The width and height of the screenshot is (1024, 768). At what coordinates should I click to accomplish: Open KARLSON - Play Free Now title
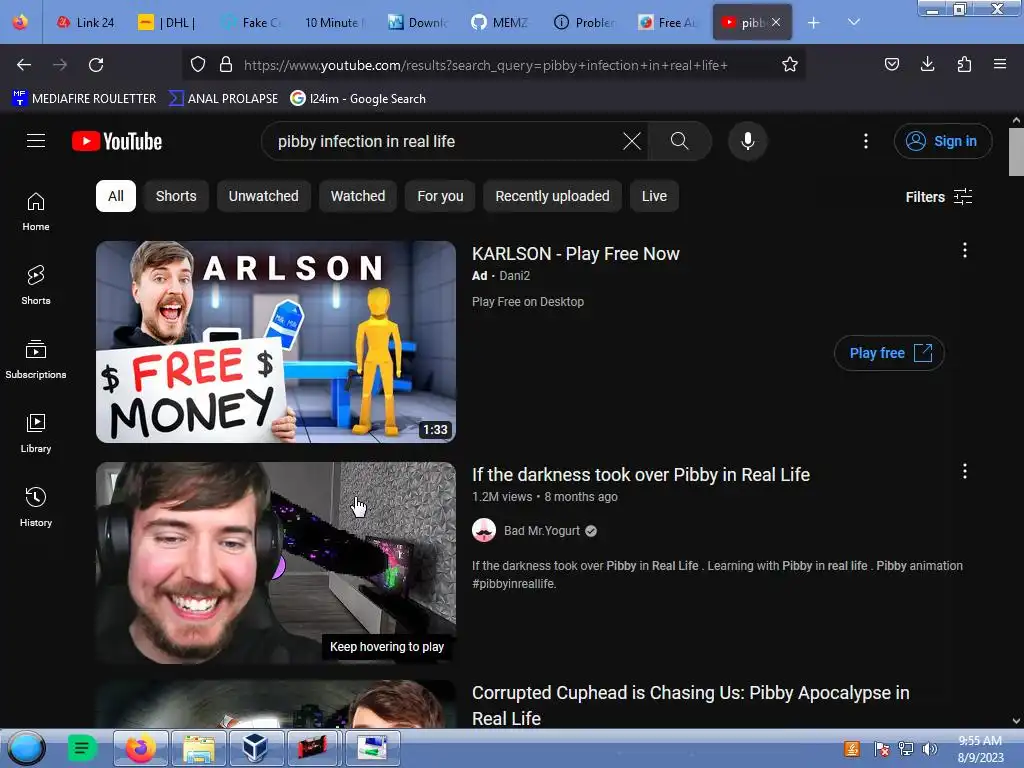pyautogui.click(x=575, y=254)
